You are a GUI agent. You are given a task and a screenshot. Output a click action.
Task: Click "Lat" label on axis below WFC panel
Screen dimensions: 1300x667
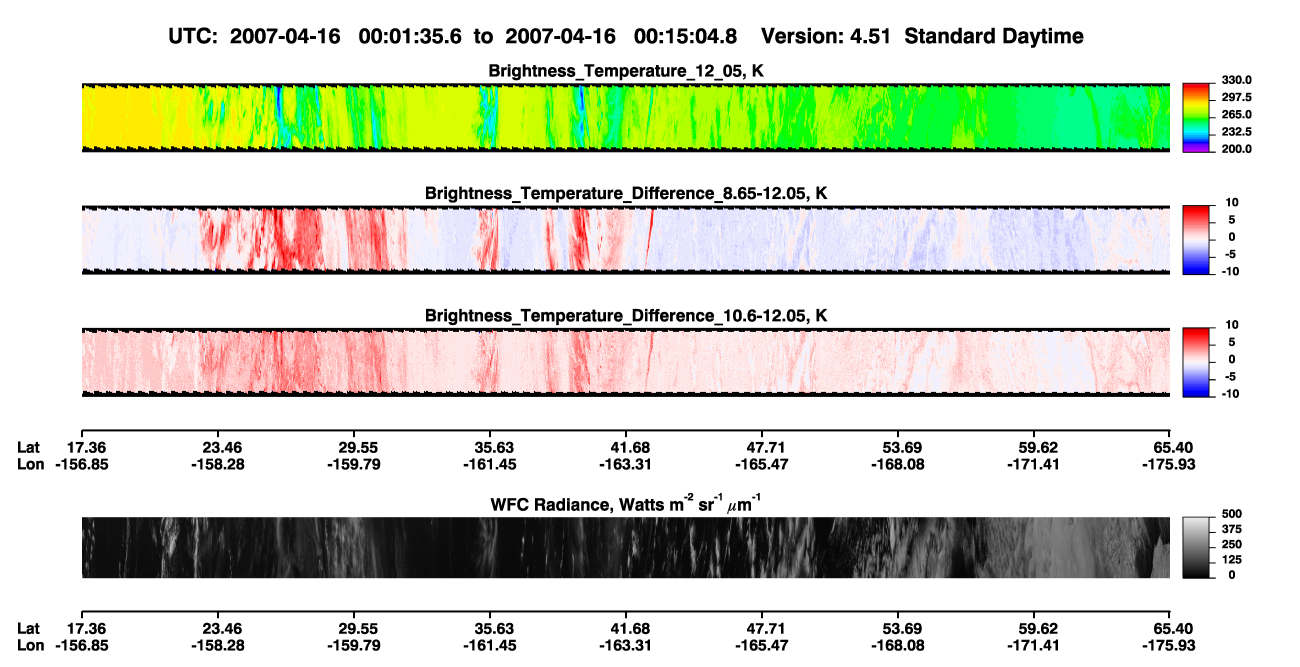29,628
